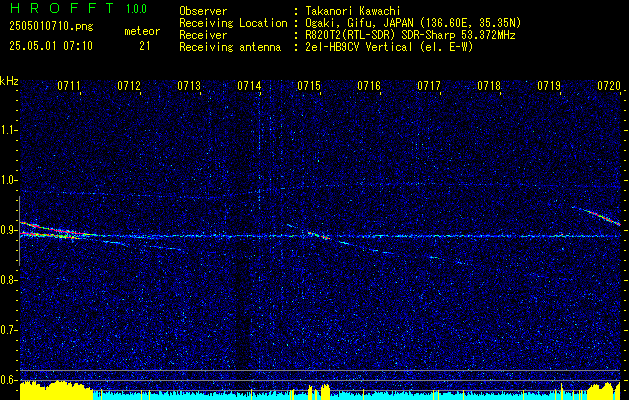
Task: Click the 0719 time marker
Action: pos(549,85)
